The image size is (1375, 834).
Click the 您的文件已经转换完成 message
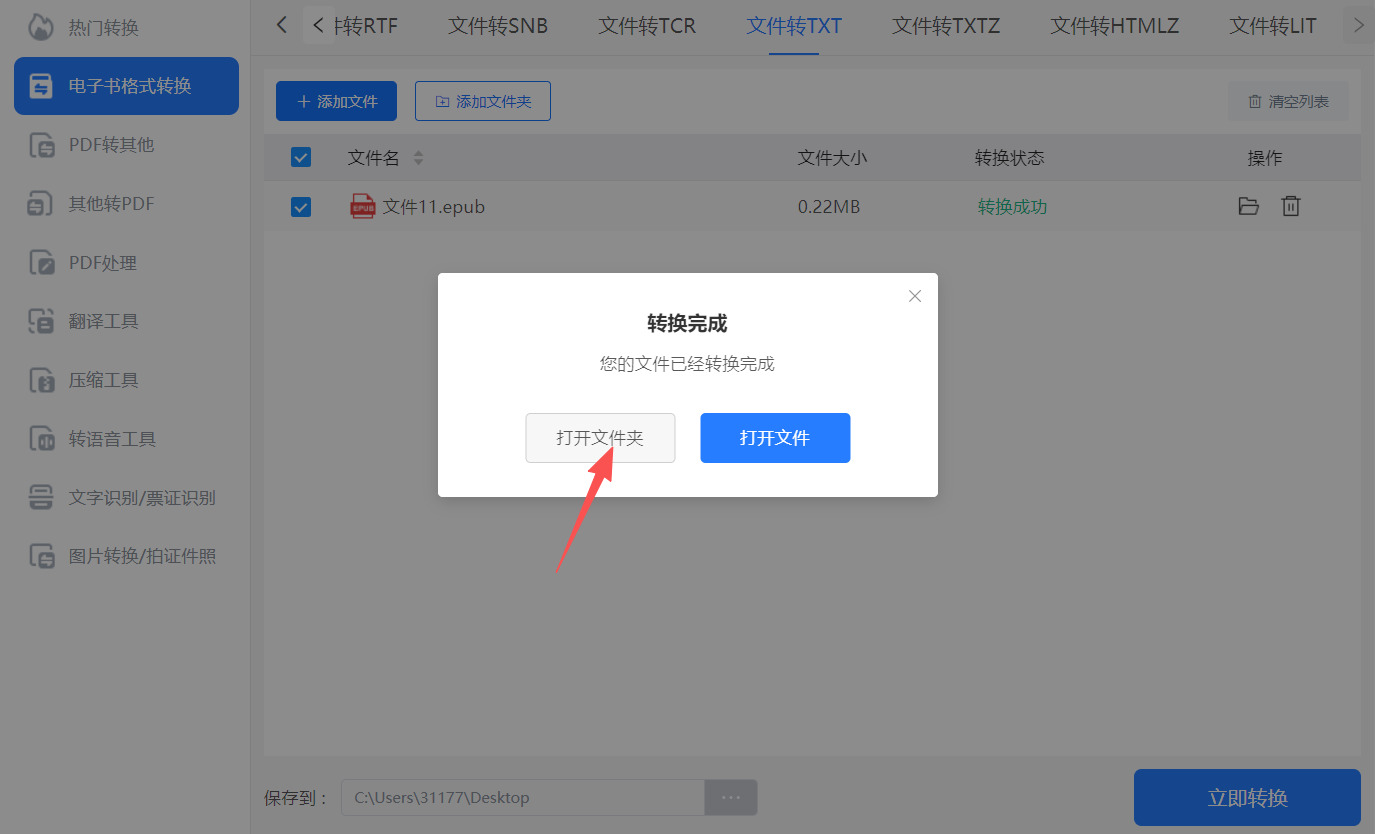tap(687, 364)
